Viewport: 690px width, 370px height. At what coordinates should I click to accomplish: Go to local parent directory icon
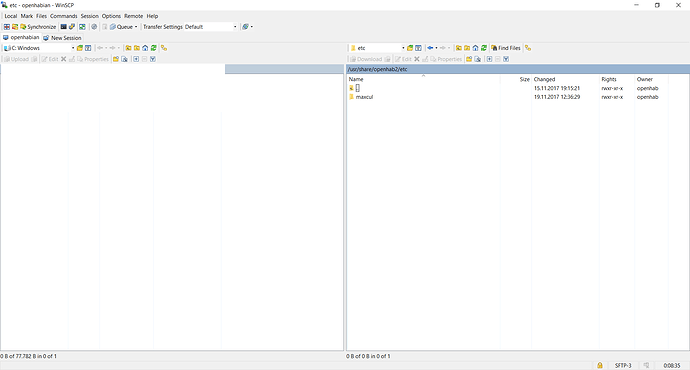(x=128, y=48)
